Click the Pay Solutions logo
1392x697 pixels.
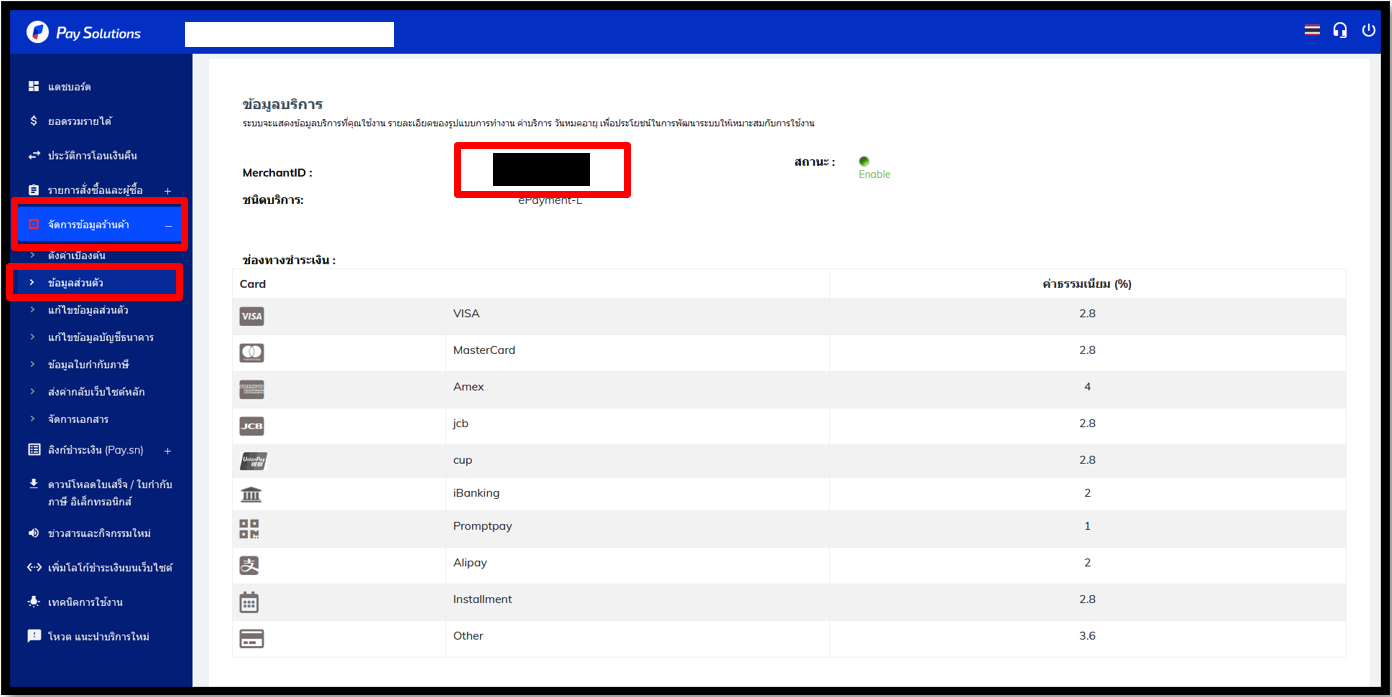(x=84, y=33)
